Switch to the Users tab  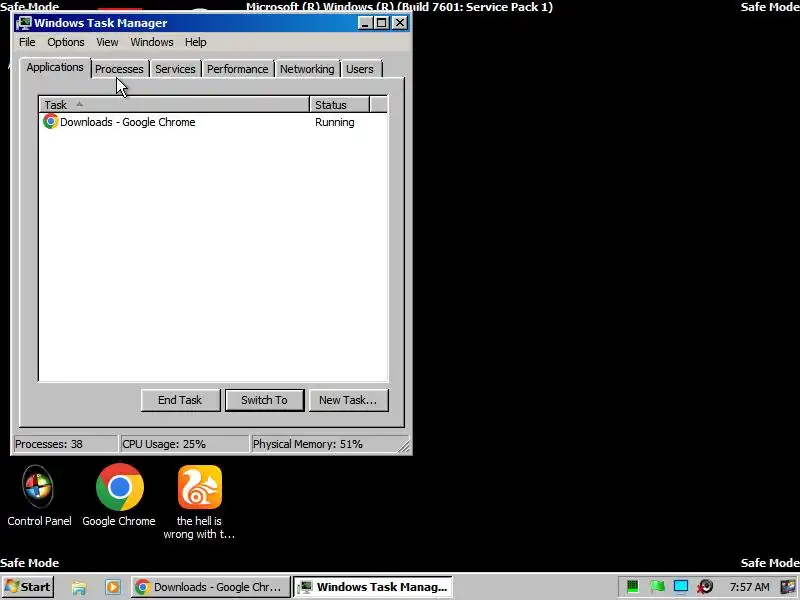click(x=360, y=69)
